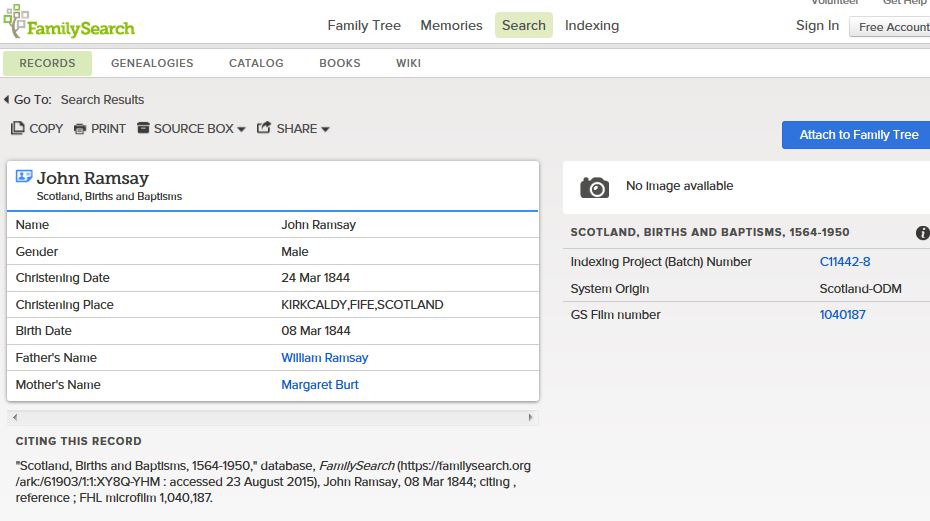This screenshot has width=930, height=521.
Task: Click the FamilySearch tree logo
Action: point(16,20)
